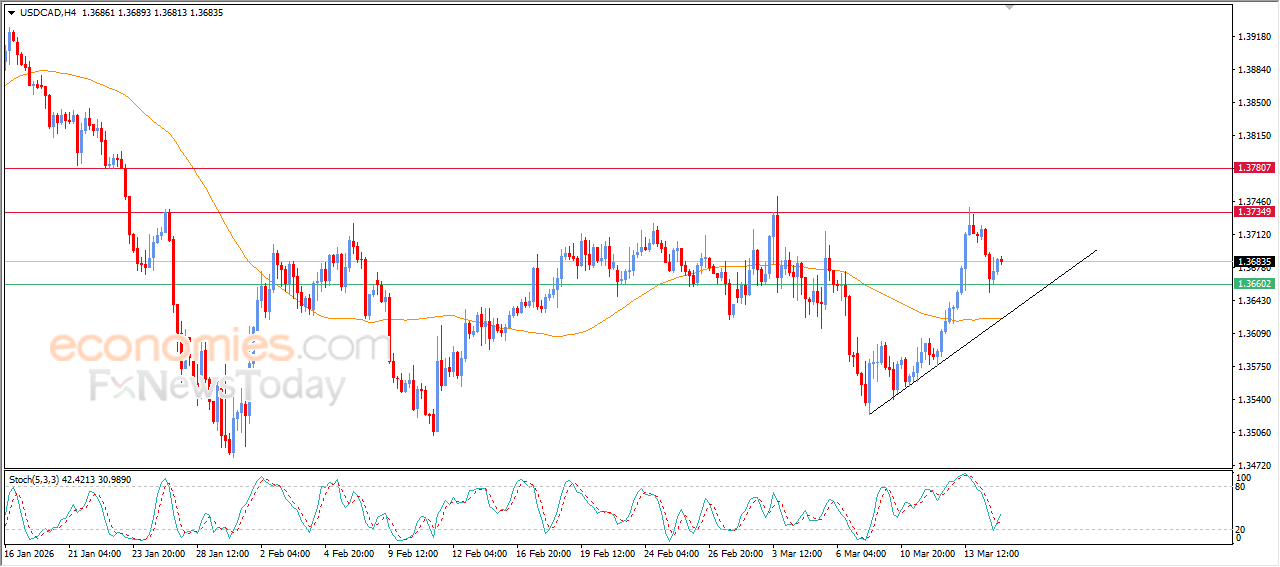
Task: Click the black 1.36835 current price tag
Action: 1253,262
